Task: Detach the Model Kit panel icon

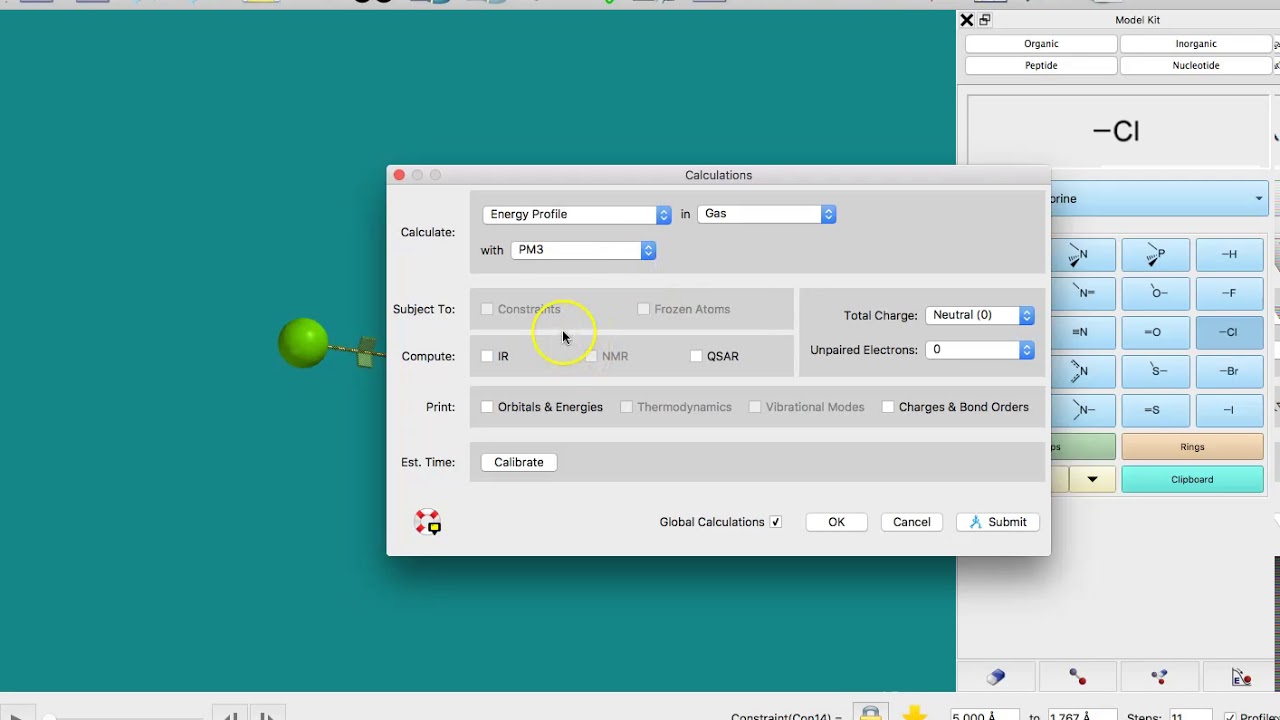Action: (x=985, y=20)
